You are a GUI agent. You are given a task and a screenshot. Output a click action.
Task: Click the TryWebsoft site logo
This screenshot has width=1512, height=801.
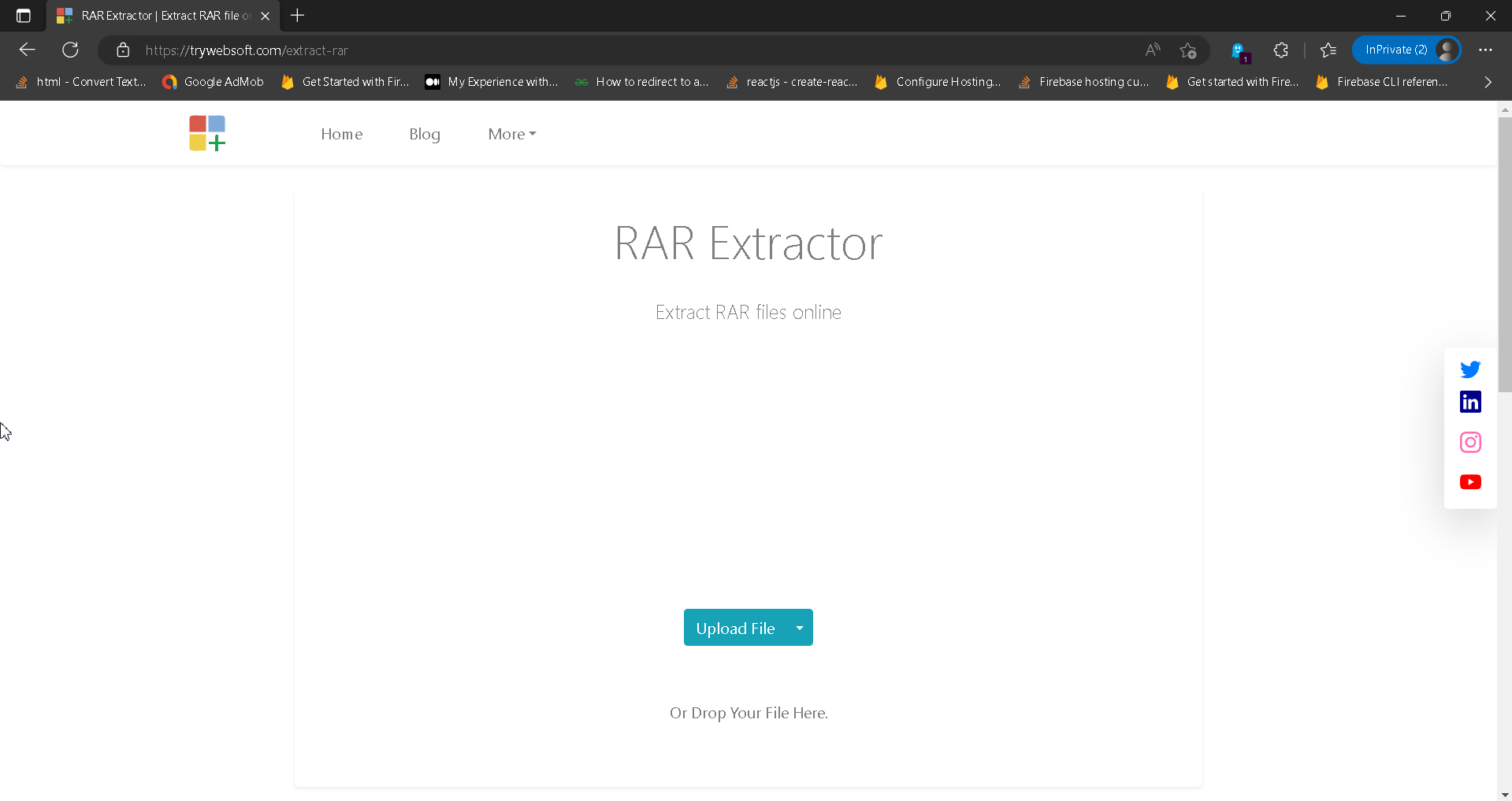coord(206,132)
